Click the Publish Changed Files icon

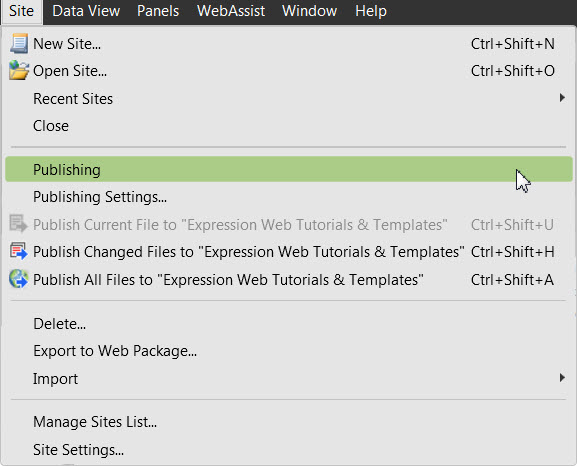(x=18, y=251)
